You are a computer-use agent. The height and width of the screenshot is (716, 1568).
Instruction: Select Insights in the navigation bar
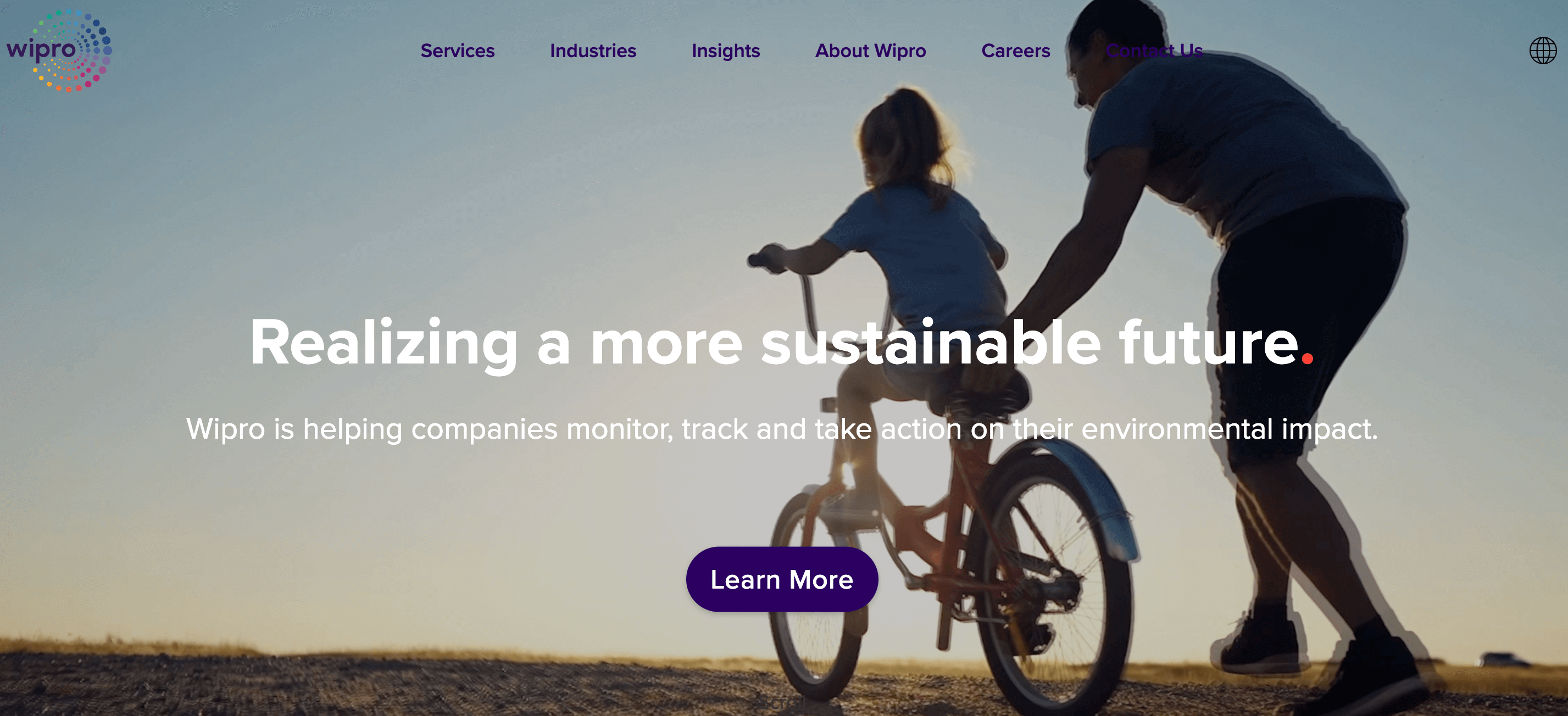[726, 51]
